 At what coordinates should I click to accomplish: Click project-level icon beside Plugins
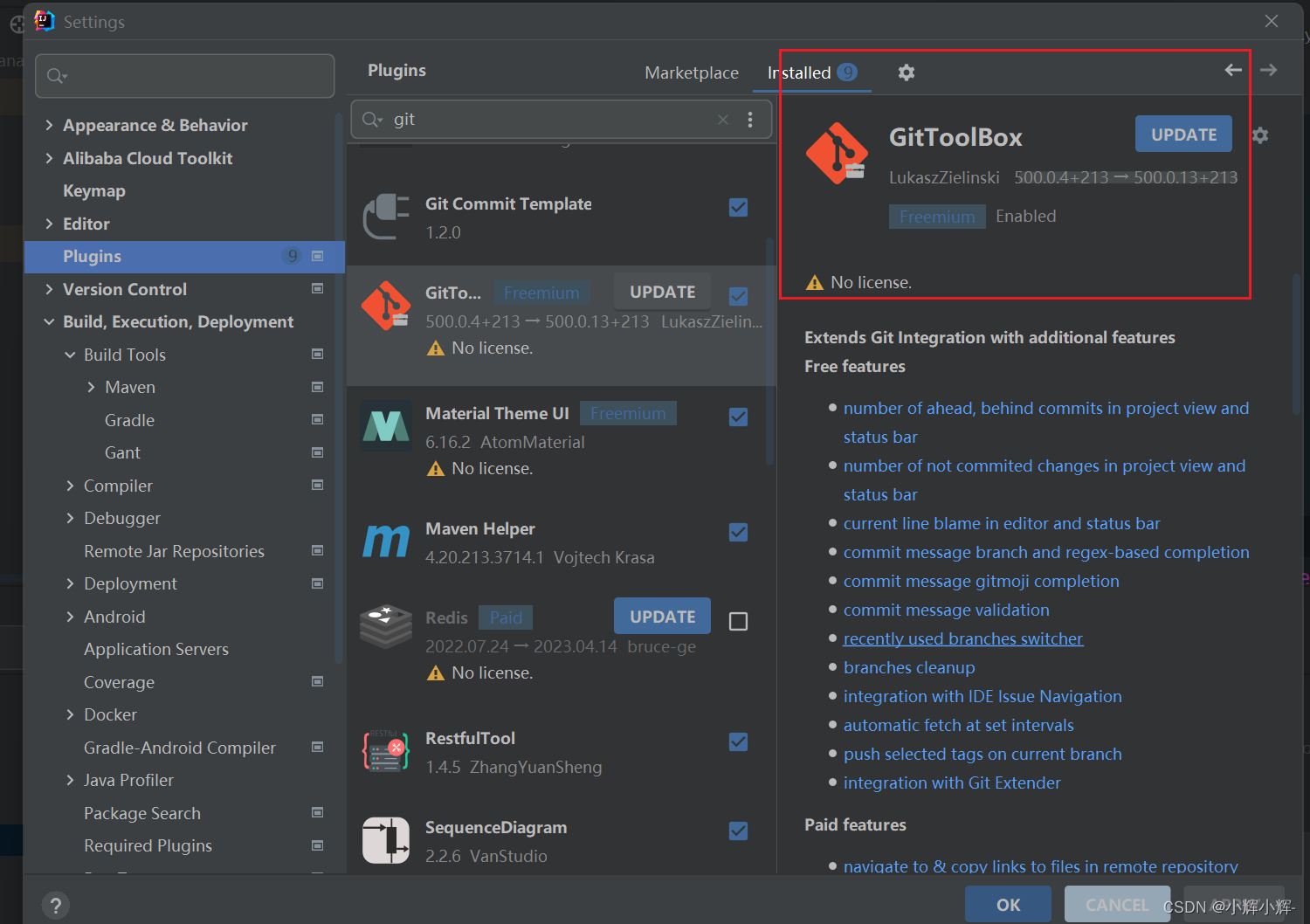click(x=318, y=256)
